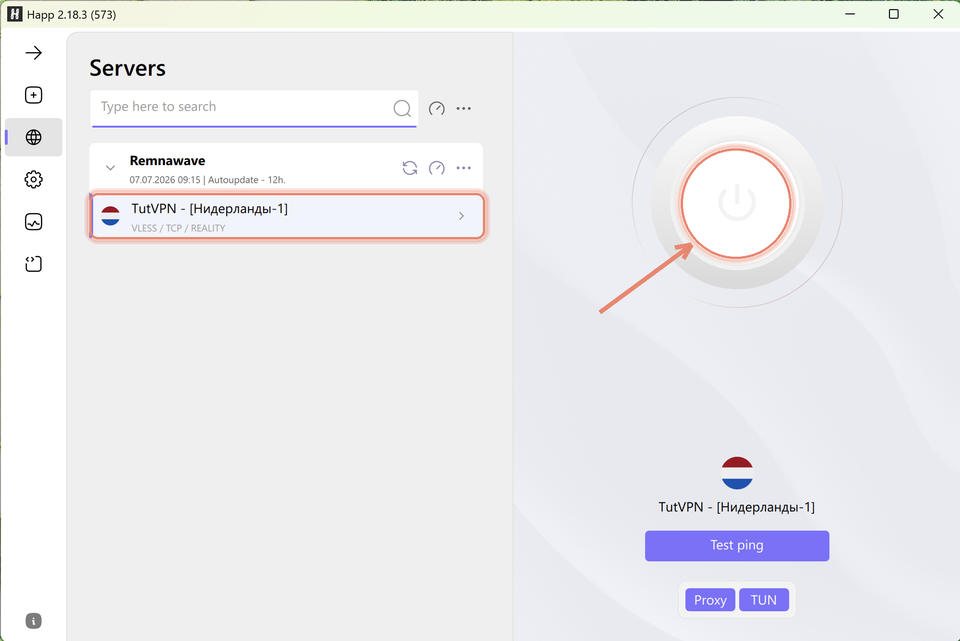Click the Test ping button

pyautogui.click(x=737, y=545)
